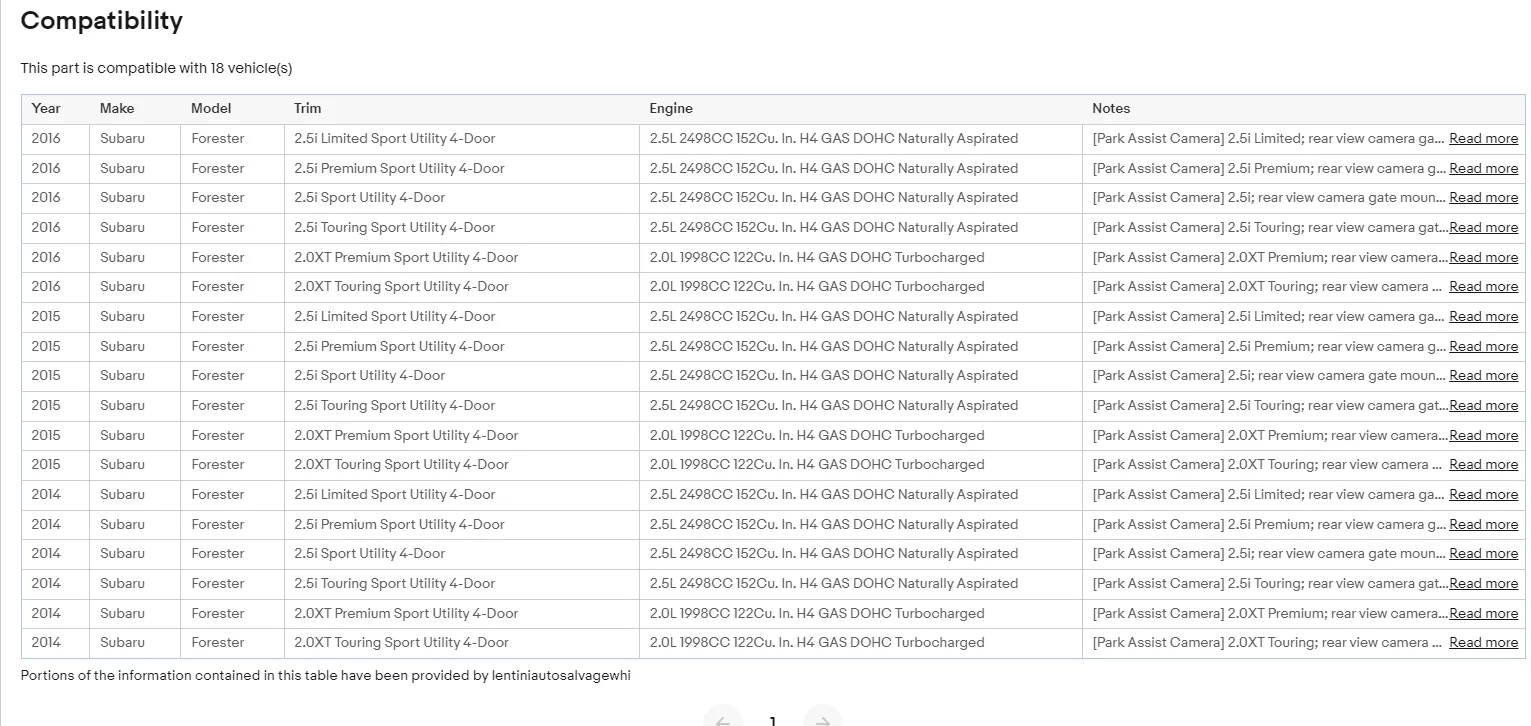Select the Park Assist Camera note for 2015 2.5i Limited
The height and width of the screenshot is (726, 1531).
(1270, 317)
